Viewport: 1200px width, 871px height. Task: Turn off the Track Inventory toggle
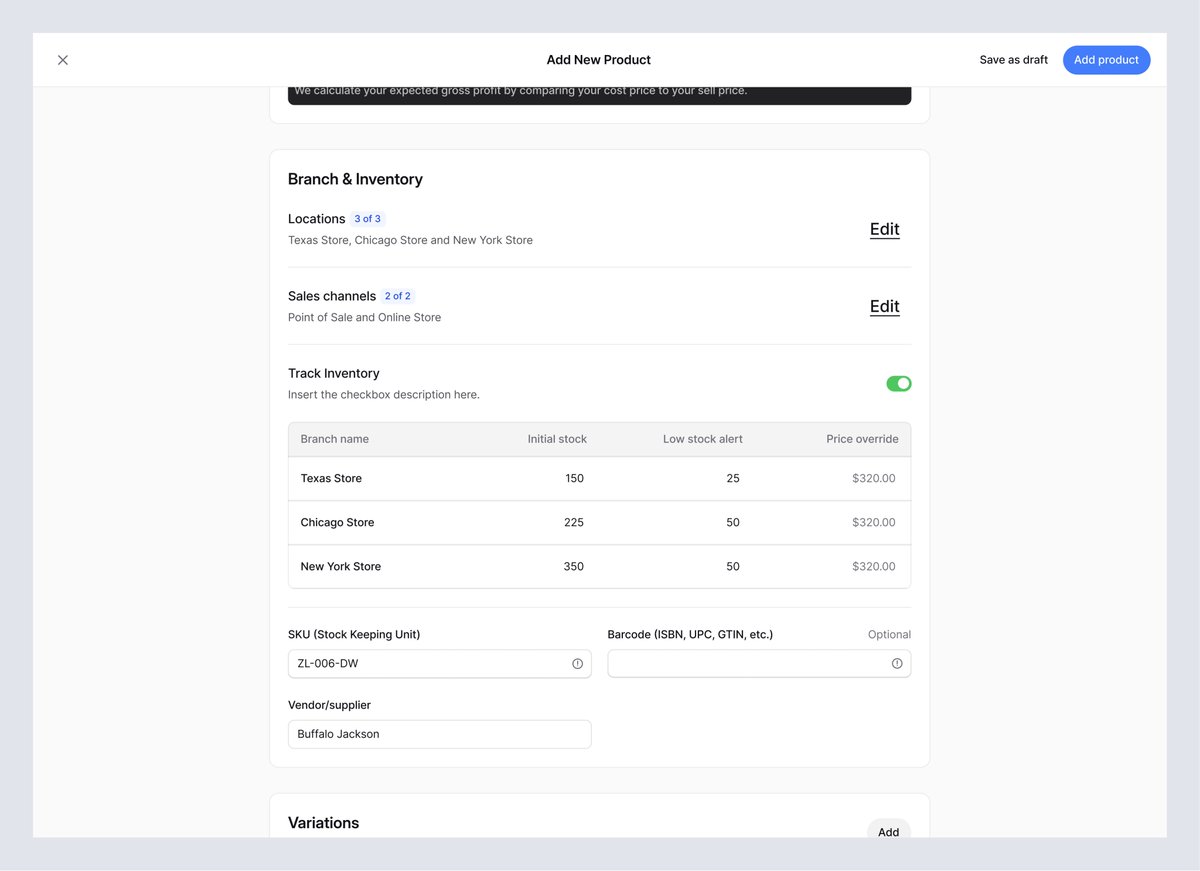(x=899, y=384)
